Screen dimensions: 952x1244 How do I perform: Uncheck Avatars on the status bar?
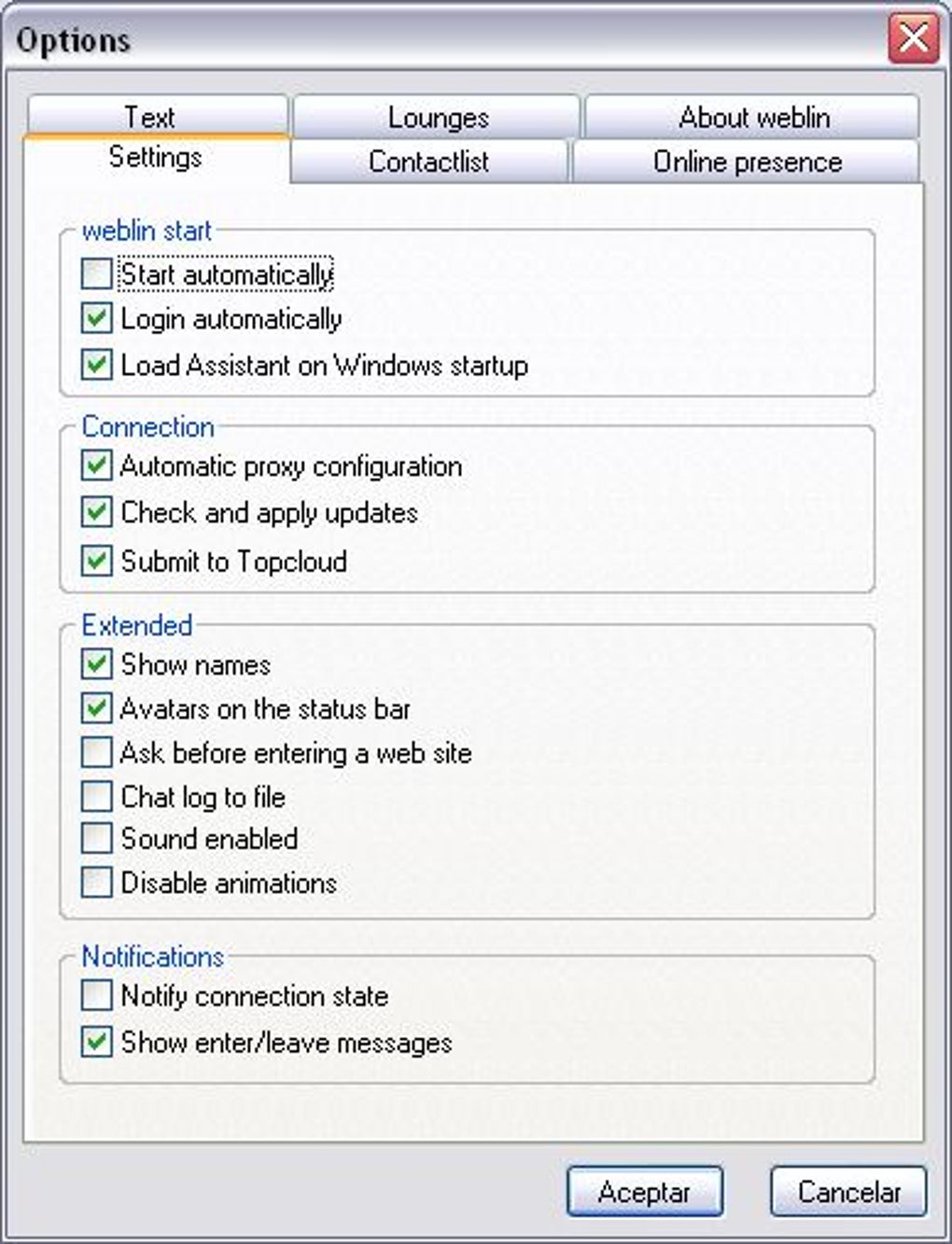pyautogui.click(x=96, y=709)
